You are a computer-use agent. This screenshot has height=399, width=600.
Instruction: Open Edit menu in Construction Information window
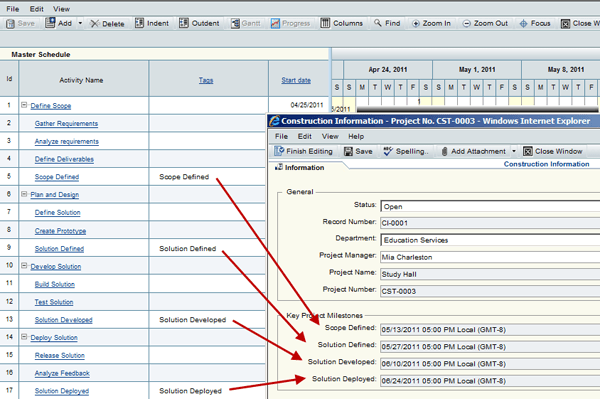point(305,136)
